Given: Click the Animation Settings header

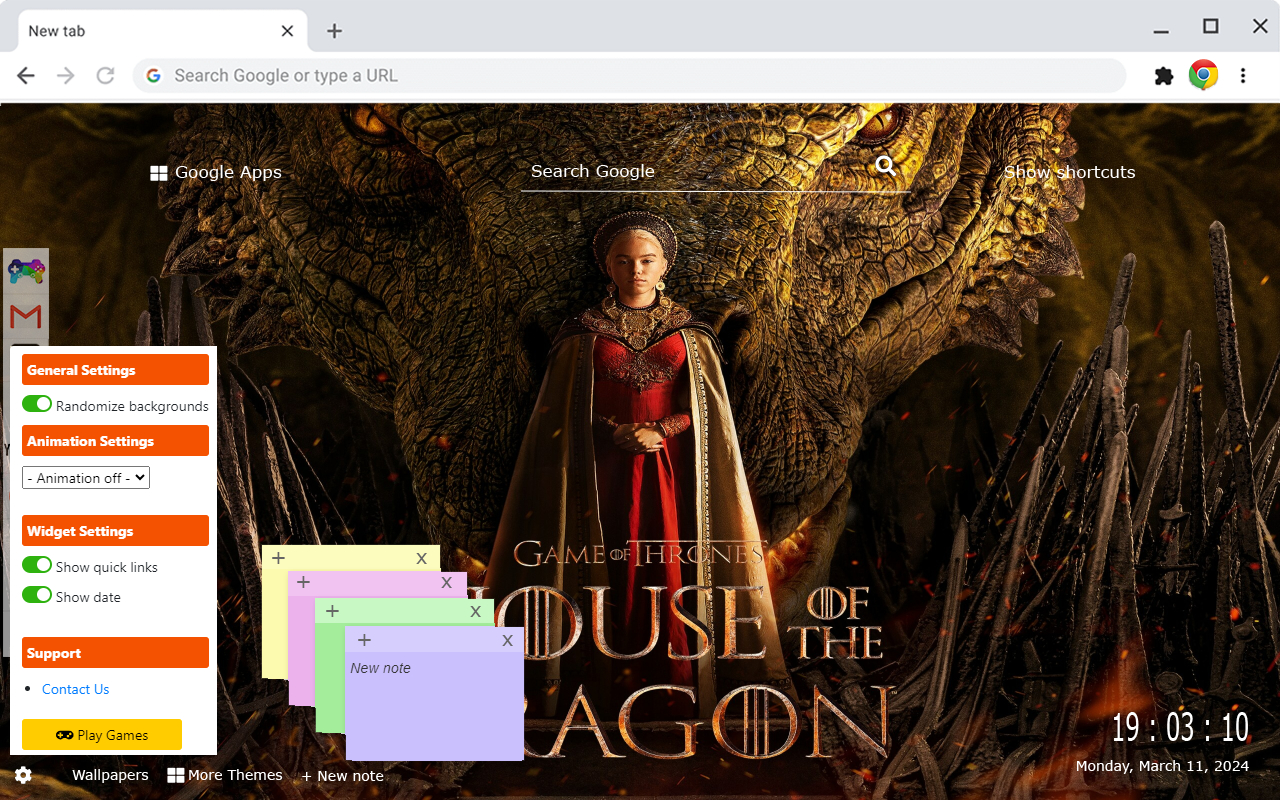Looking at the screenshot, I should (115, 440).
